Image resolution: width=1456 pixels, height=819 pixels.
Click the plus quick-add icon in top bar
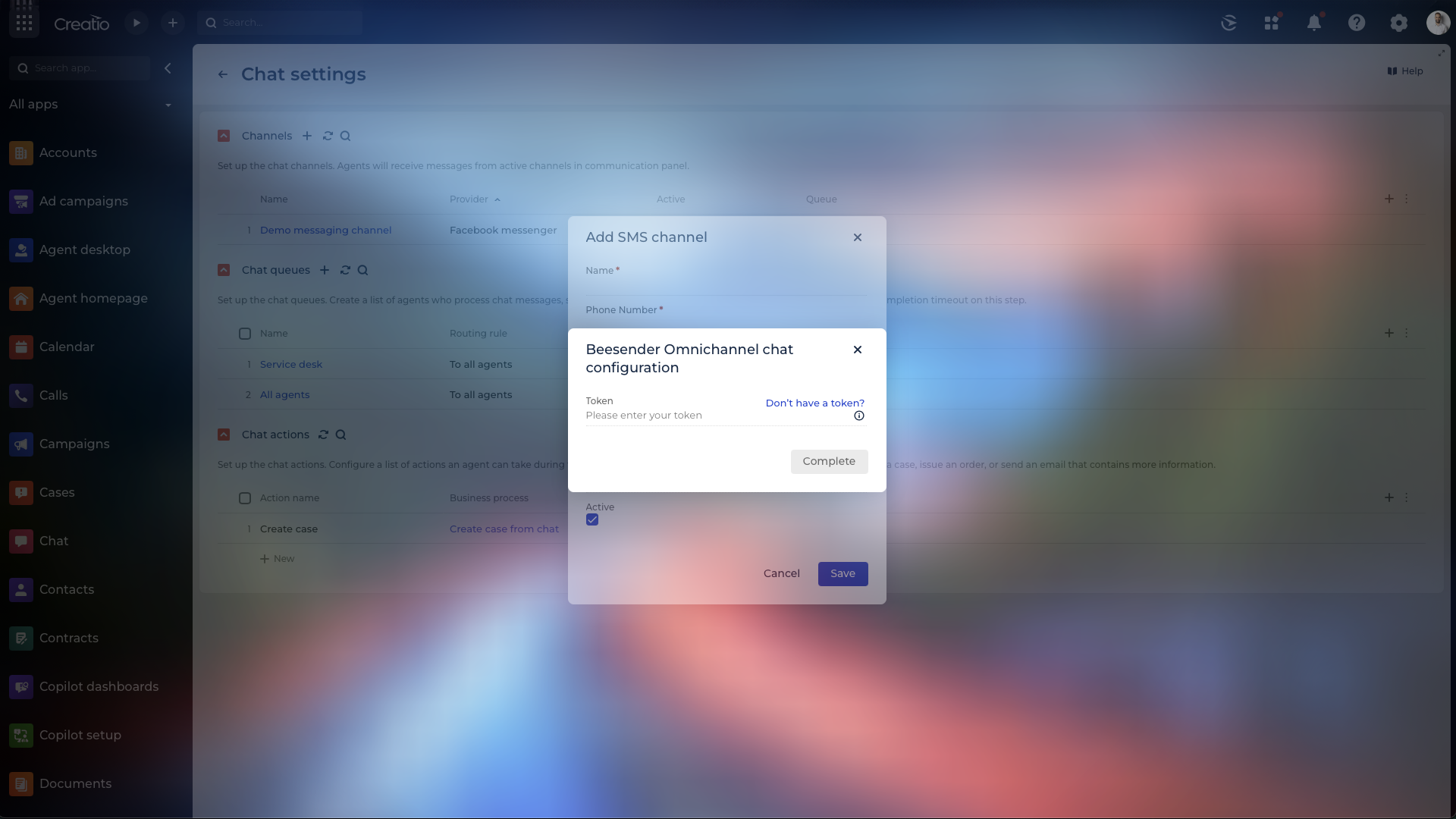[173, 23]
